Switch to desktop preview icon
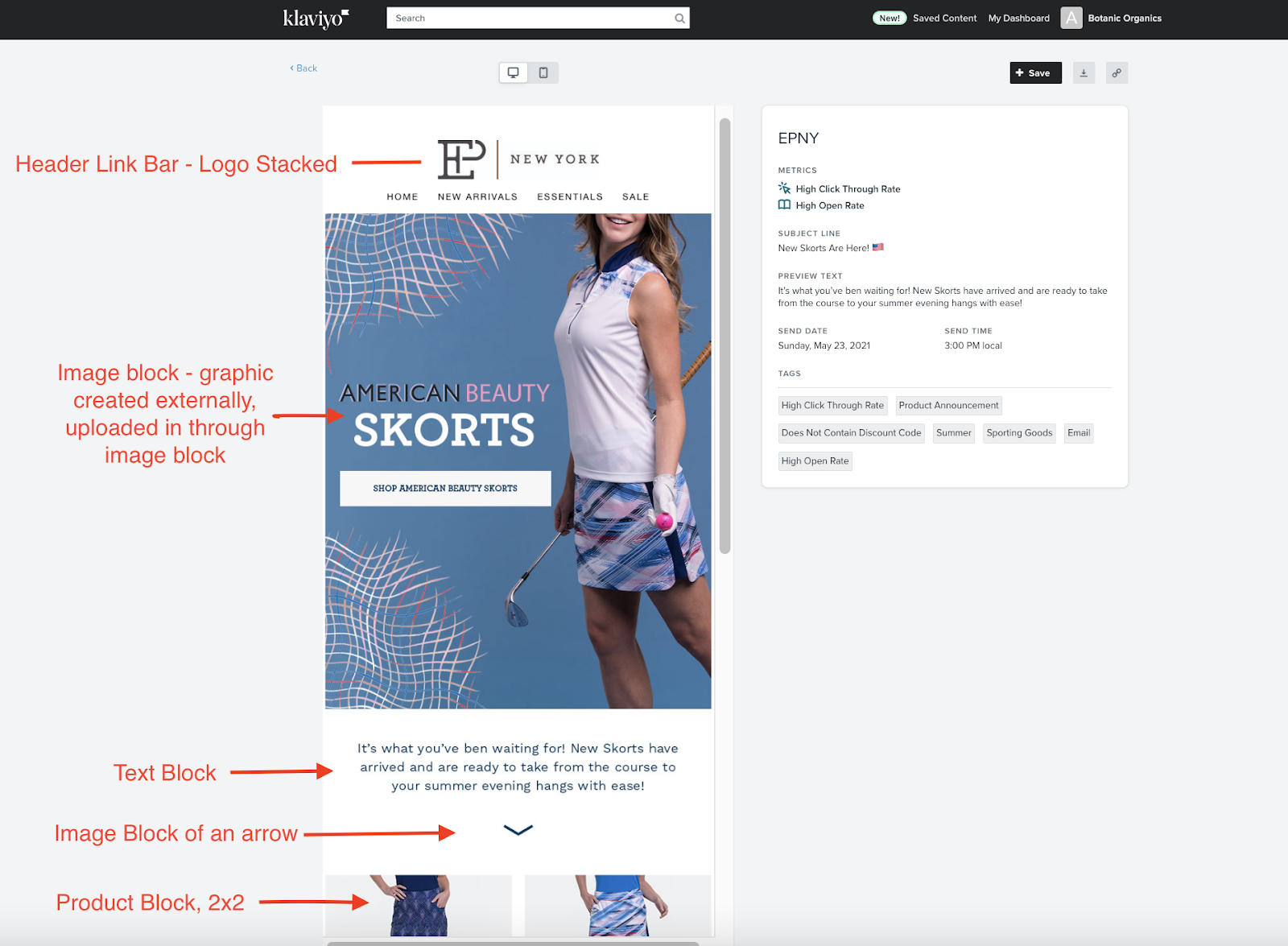The image size is (1288, 946). click(514, 72)
